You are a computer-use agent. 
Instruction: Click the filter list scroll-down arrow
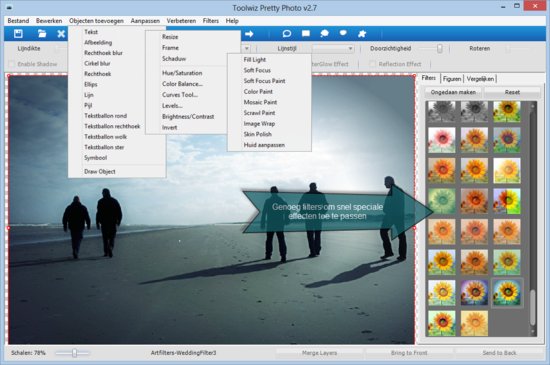(533, 331)
